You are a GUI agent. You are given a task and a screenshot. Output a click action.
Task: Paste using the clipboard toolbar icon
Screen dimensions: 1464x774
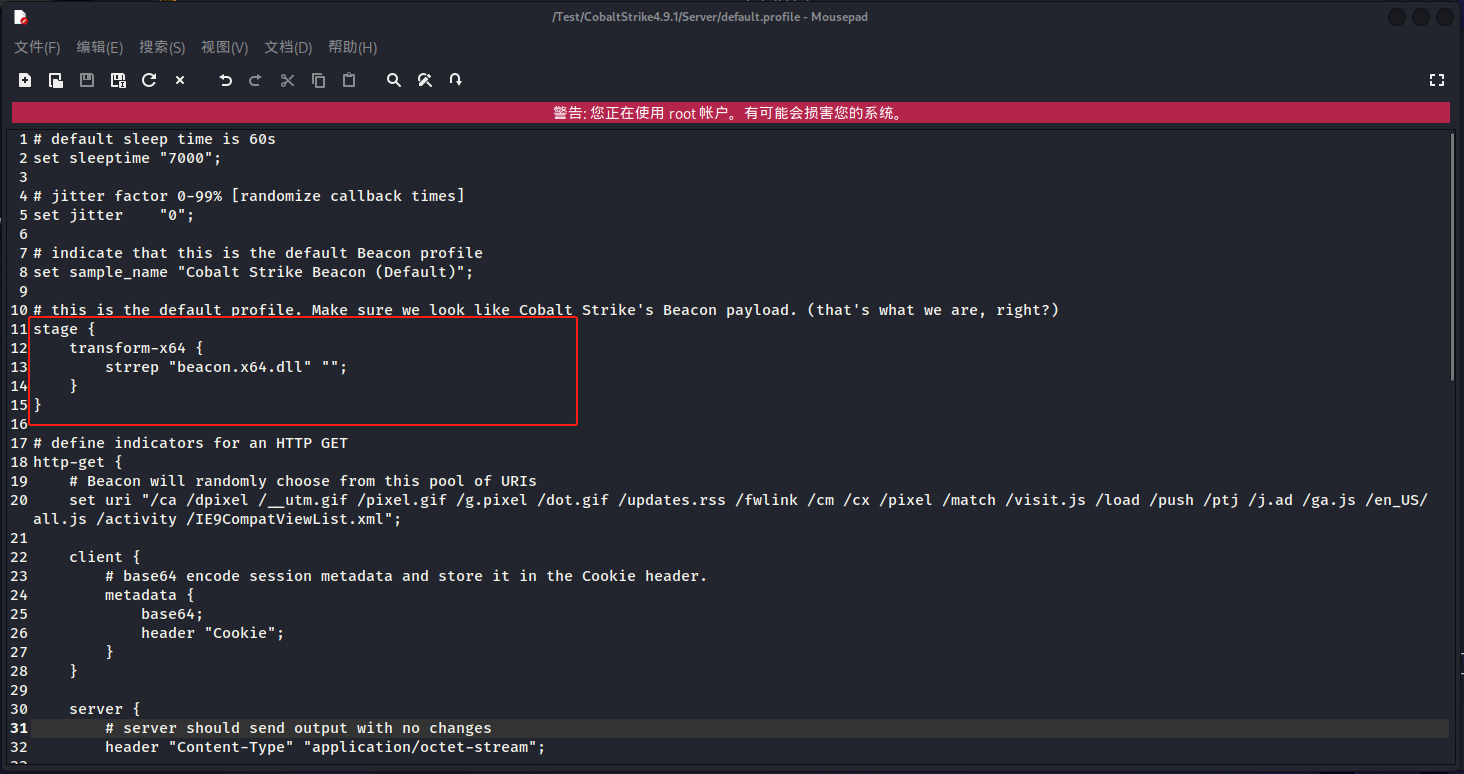click(x=349, y=80)
